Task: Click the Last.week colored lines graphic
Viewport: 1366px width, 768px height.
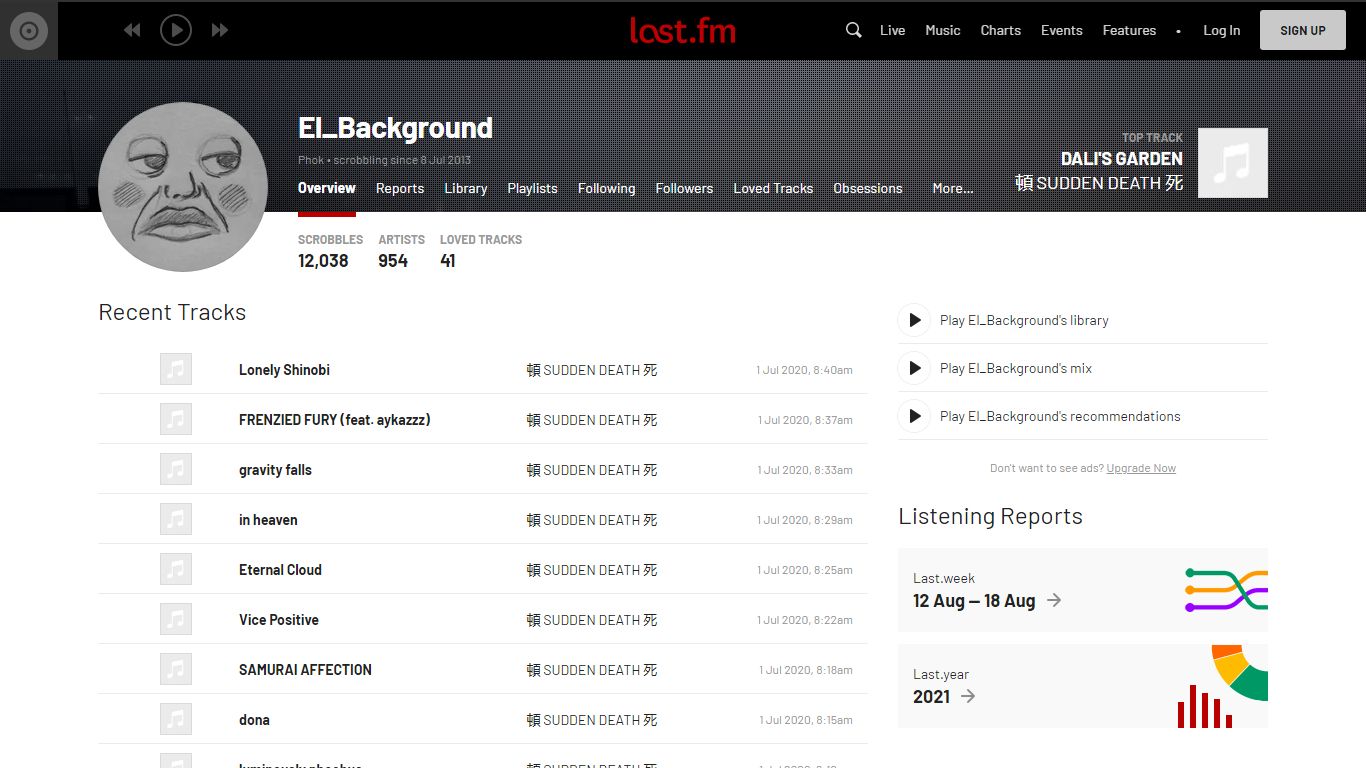Action: click(x=1226, y=590)
